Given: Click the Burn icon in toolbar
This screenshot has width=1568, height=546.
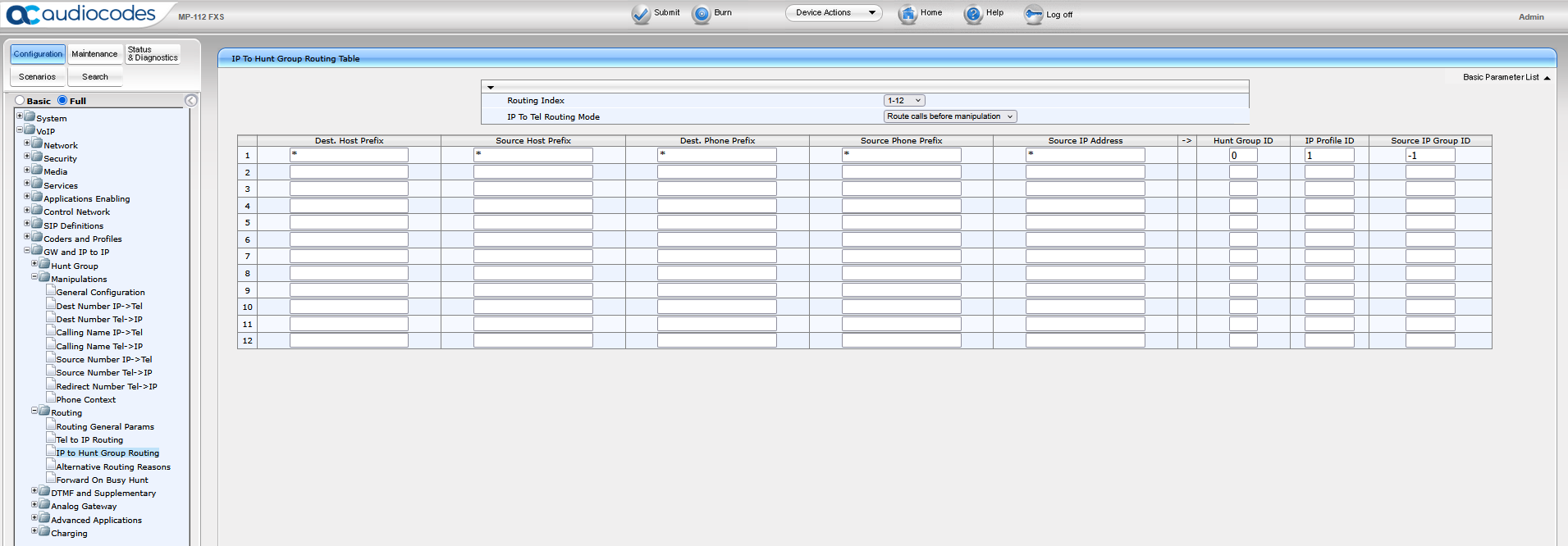Looking at the screenshot, I should (702, 14).
